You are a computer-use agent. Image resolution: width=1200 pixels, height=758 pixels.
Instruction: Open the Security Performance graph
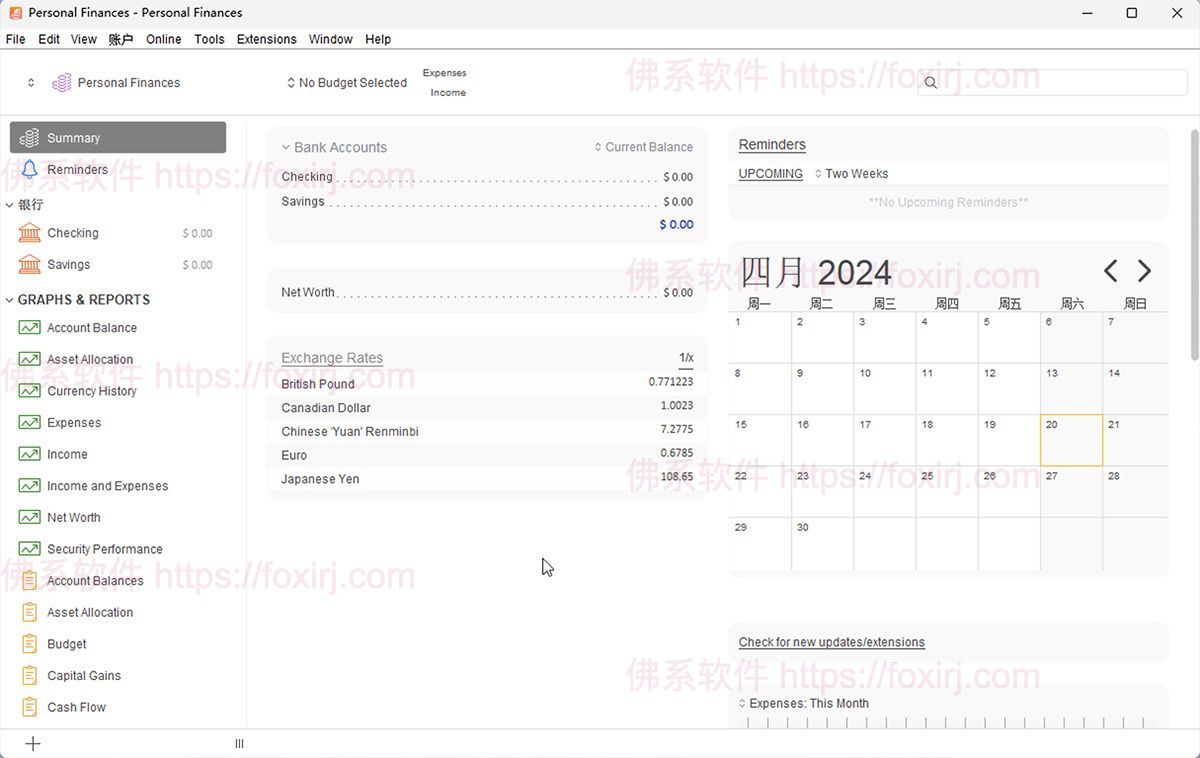tap(105, 548)
